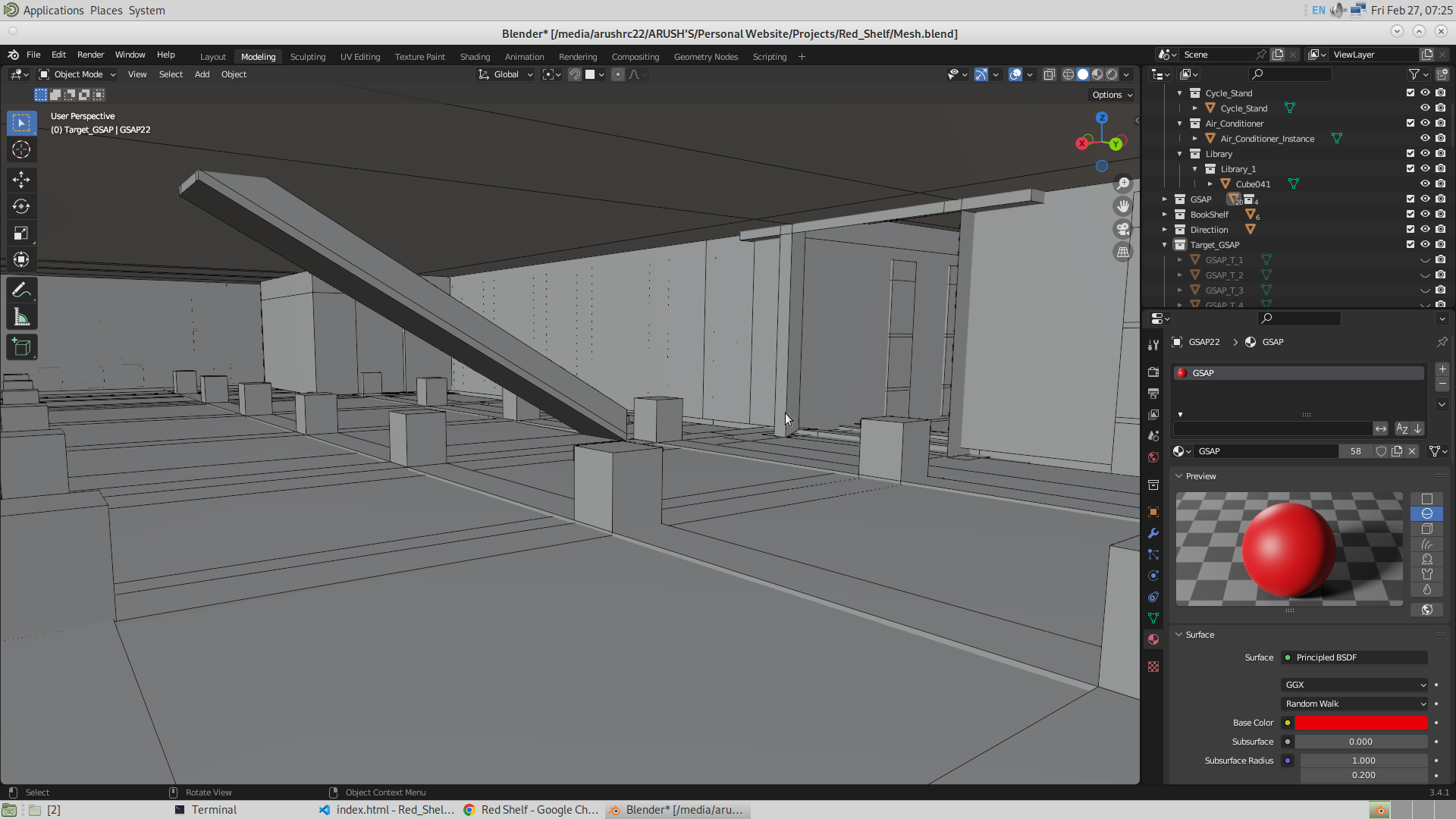Enable snapping with the magnet icon
1456x819 pixels.
tap(575, 74)
